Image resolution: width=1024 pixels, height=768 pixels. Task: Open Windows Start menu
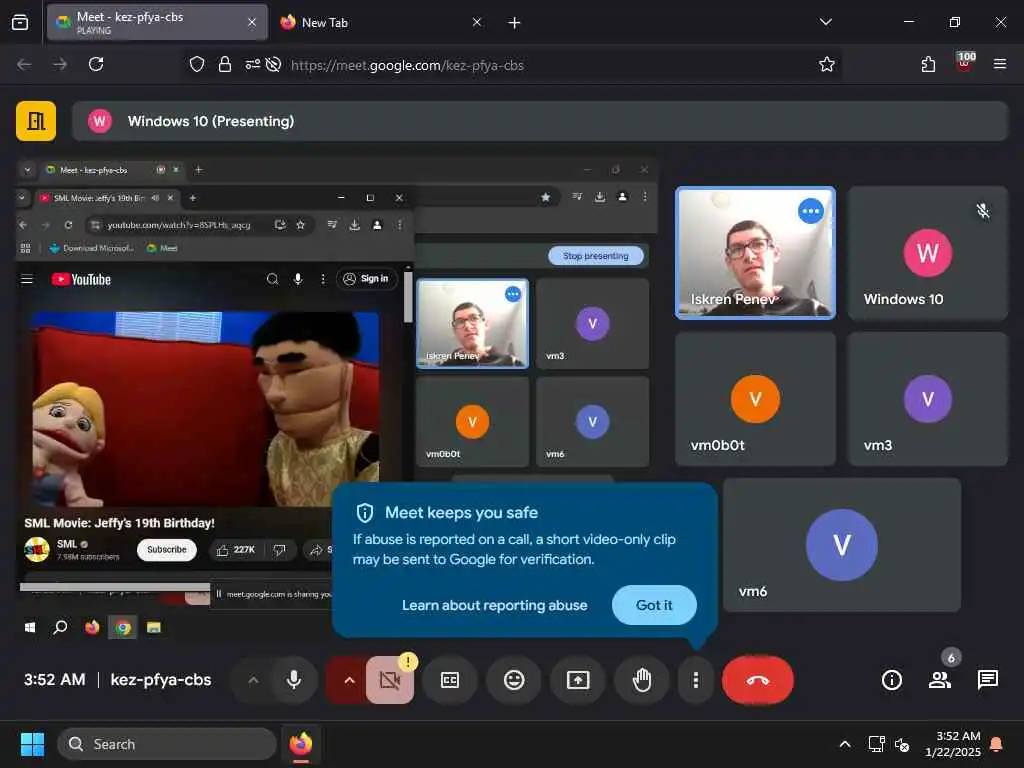point(33,744)
